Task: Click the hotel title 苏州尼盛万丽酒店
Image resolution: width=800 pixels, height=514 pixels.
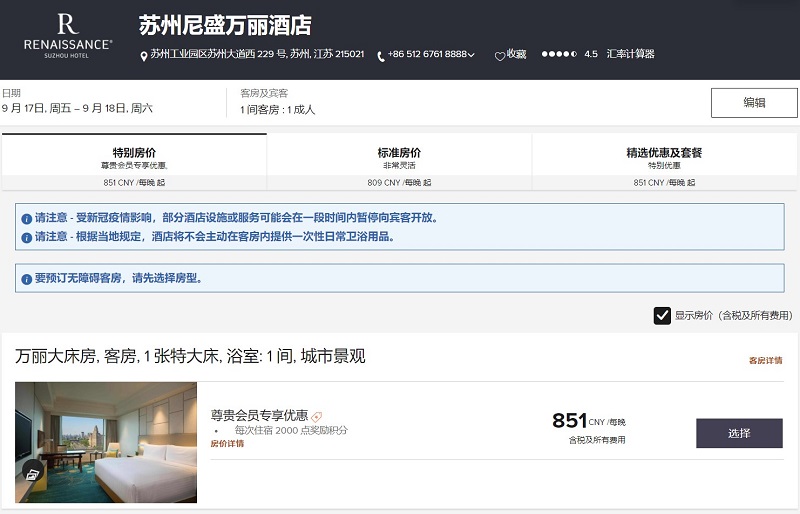Action: click(x=225, y=25)
